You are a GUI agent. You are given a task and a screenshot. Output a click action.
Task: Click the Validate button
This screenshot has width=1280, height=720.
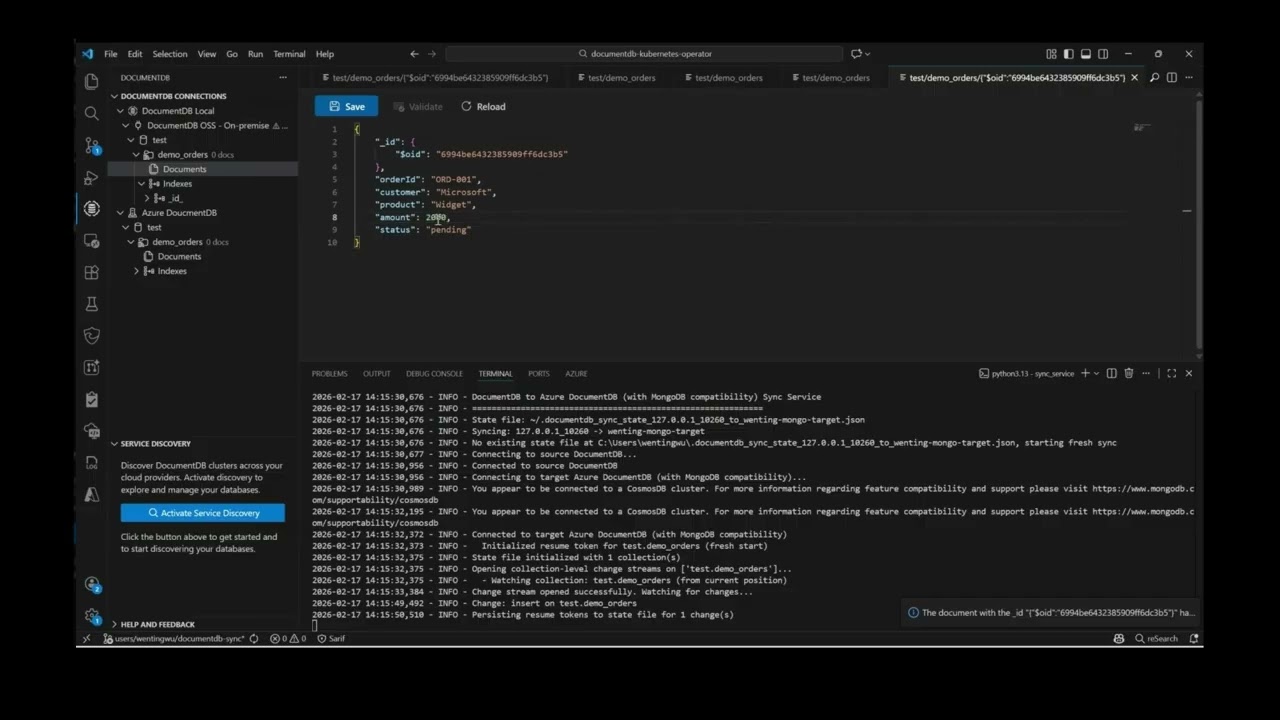pos(418,106)
